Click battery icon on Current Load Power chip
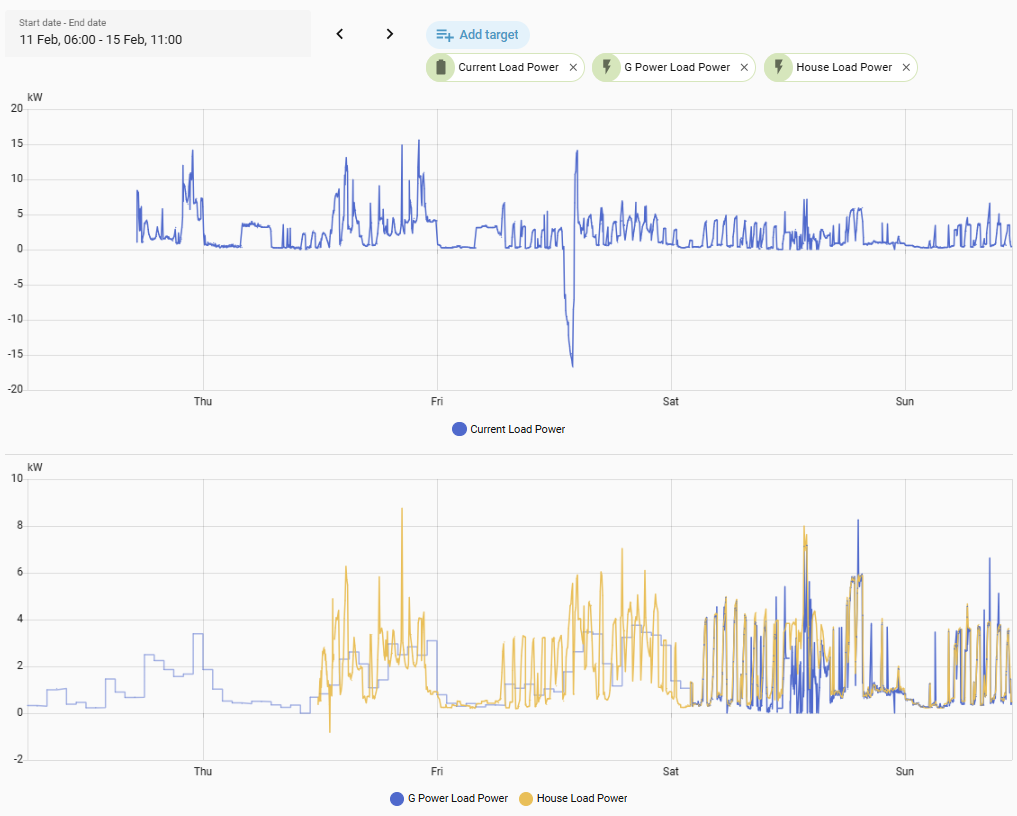Viewport: 1017px width, 816px height. 441,67
